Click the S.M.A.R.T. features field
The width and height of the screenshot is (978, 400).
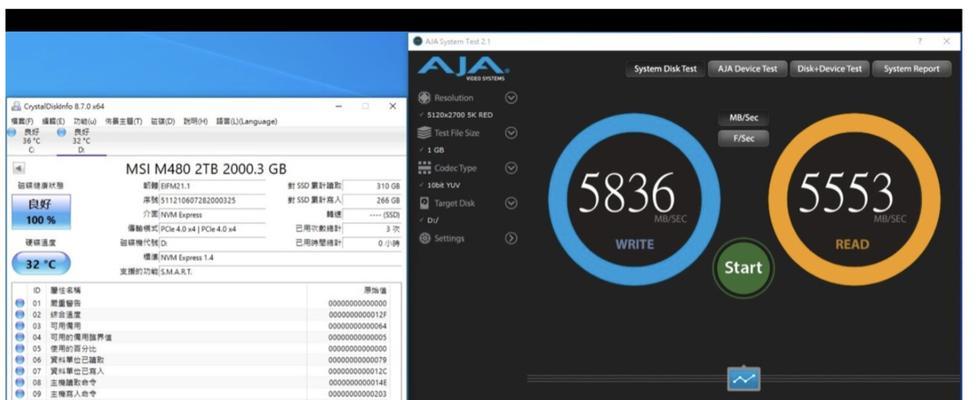coord(280,272)
